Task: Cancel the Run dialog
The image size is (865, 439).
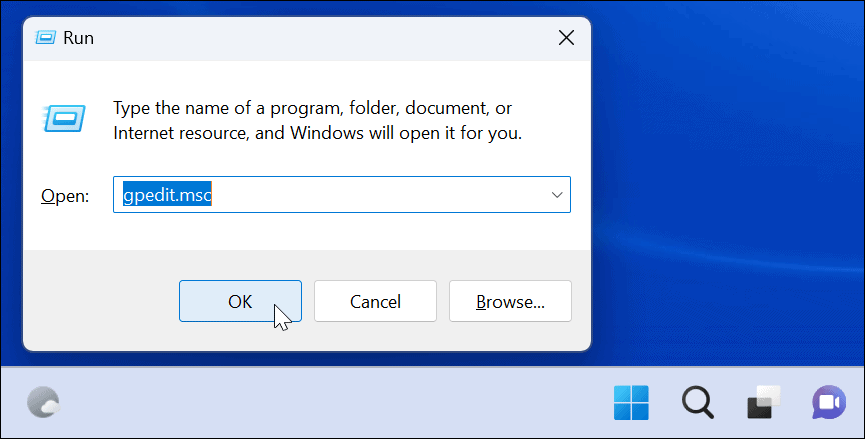Action: tap(375, 301)
